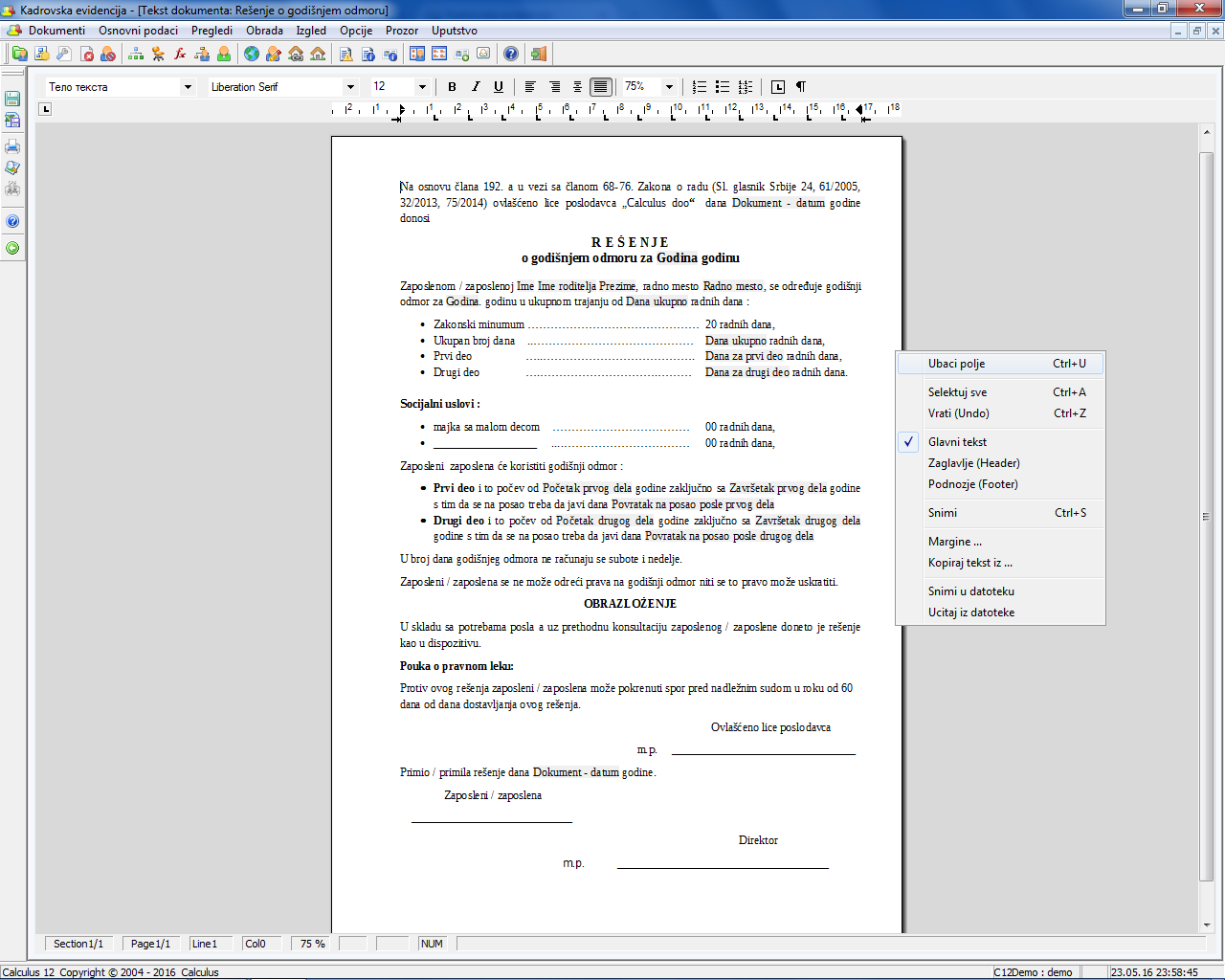Click the user with pencil edit icon
Screen dimensions: 1225x980
click(274, 54)
